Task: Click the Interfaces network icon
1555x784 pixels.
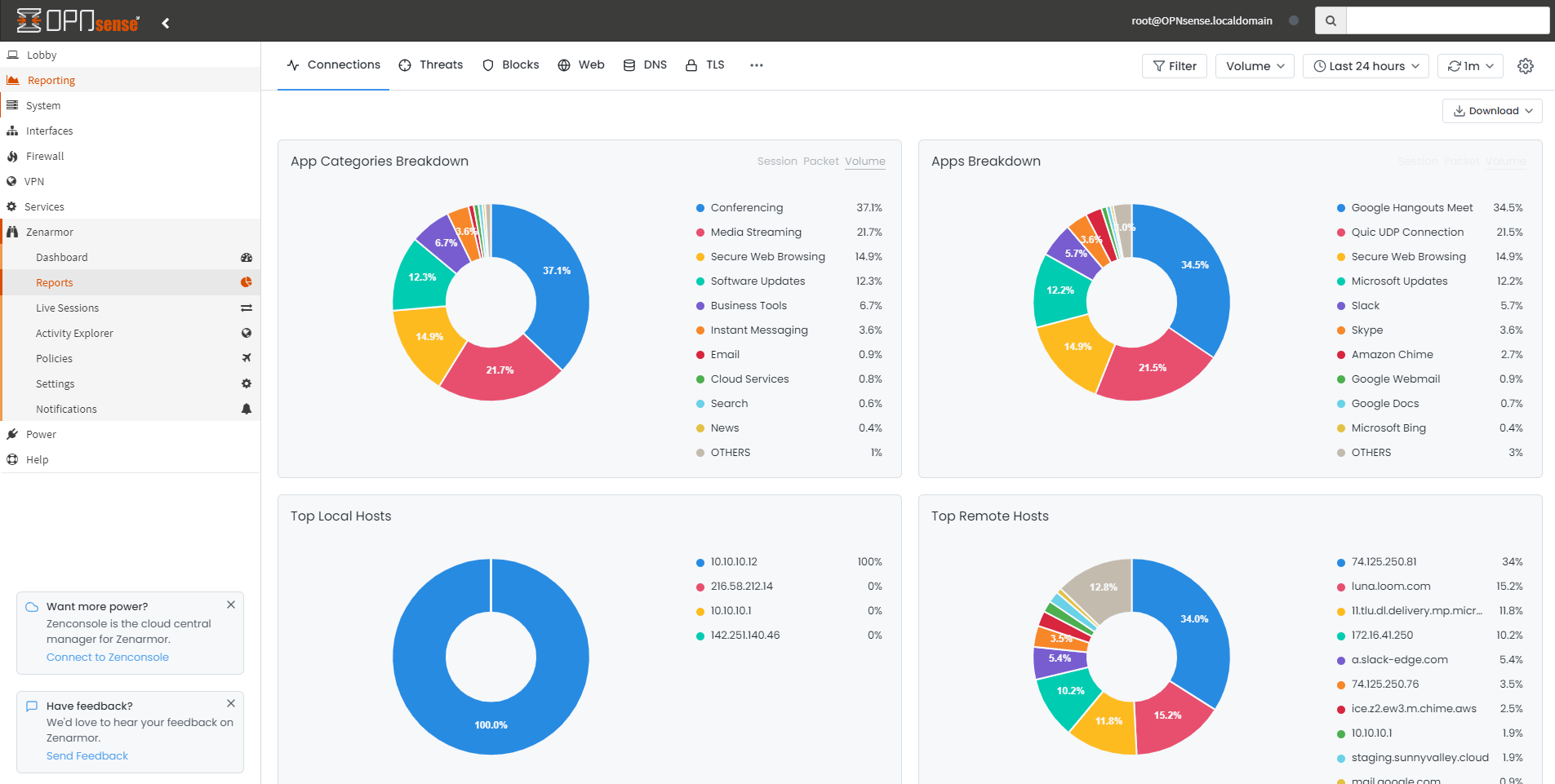Action: pos(12,131)
